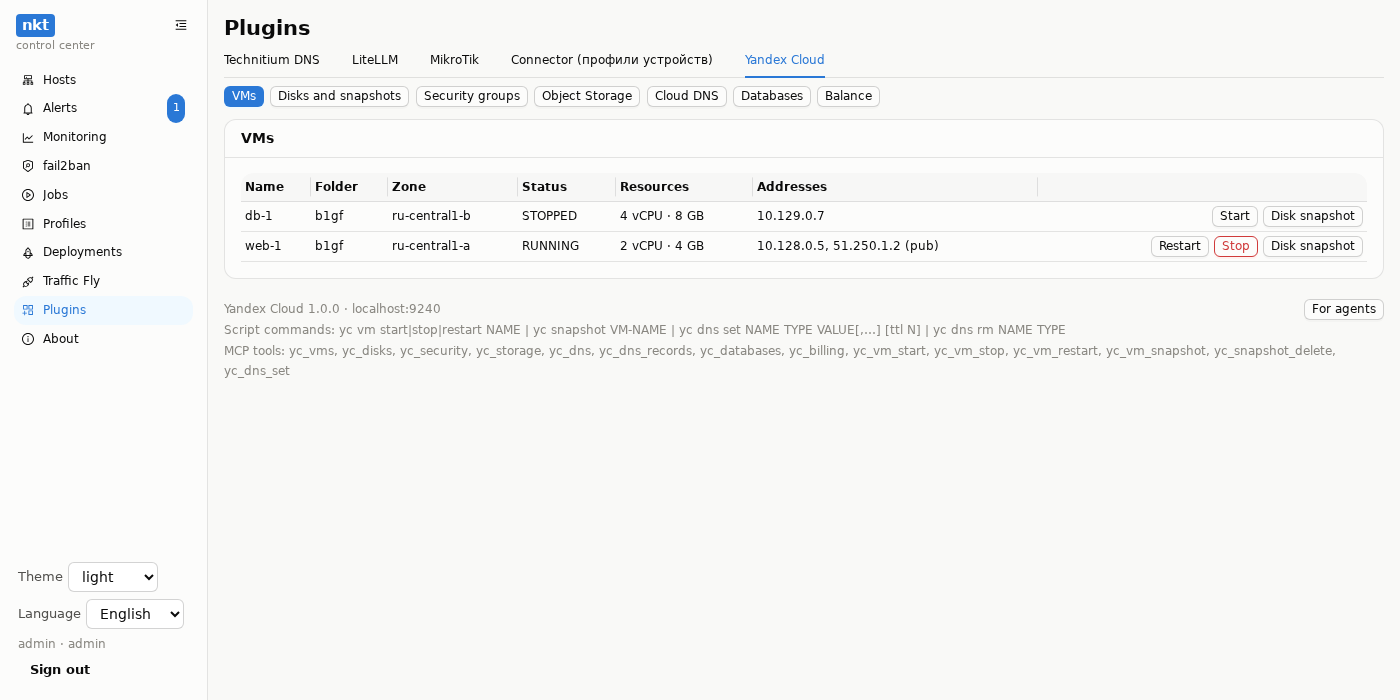Open the Object Storage section

[x=587, y=96]
